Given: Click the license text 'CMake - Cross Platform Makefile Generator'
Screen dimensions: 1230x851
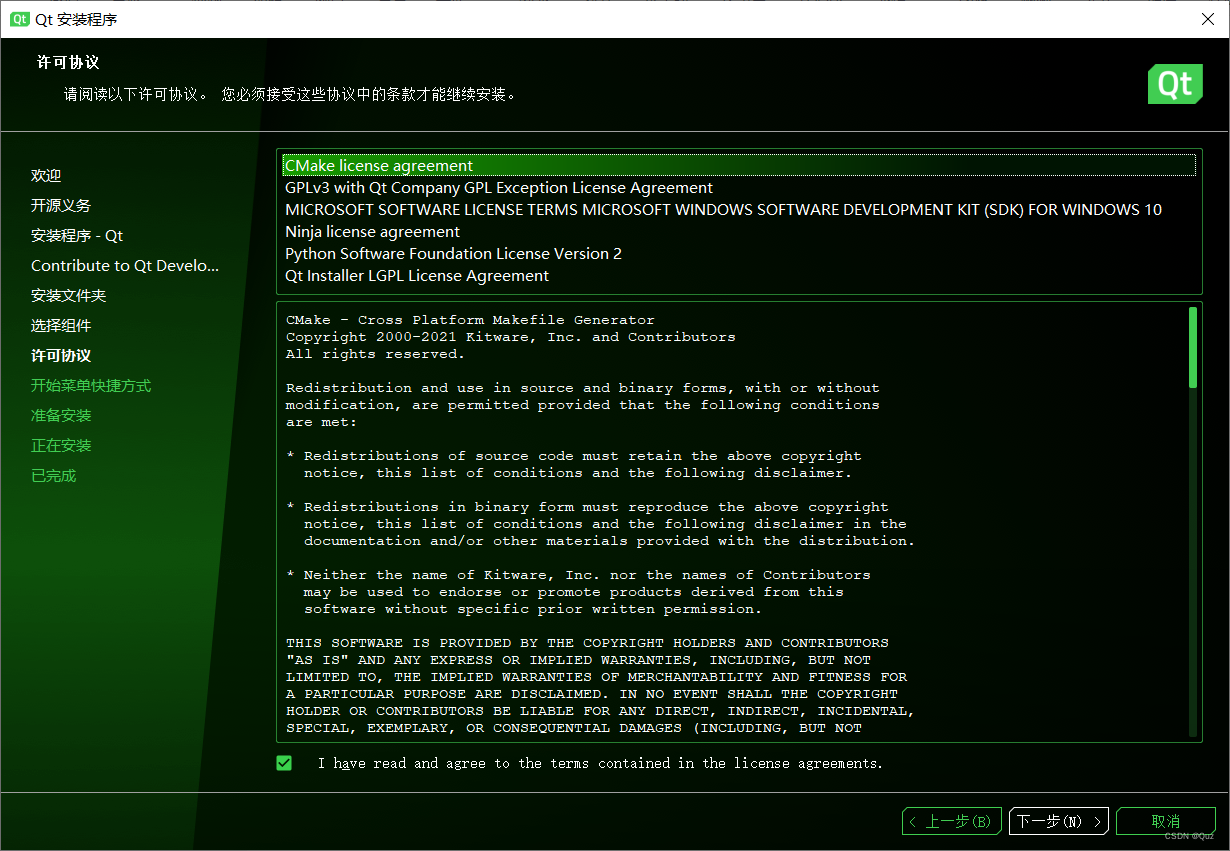Looking at the screenshot, I should point(470,320).
